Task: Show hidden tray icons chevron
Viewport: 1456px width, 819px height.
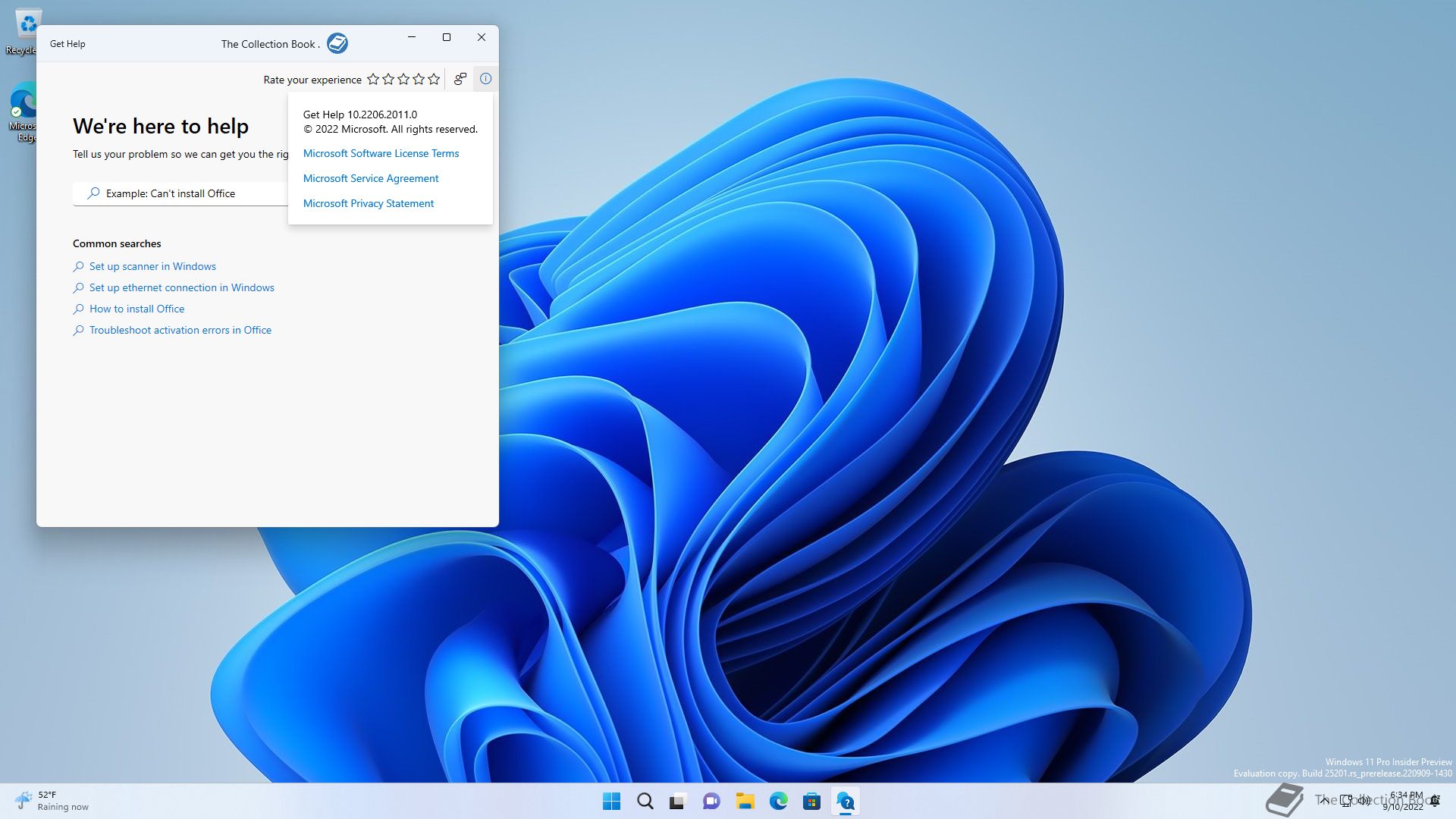Action: (1323, 801)
